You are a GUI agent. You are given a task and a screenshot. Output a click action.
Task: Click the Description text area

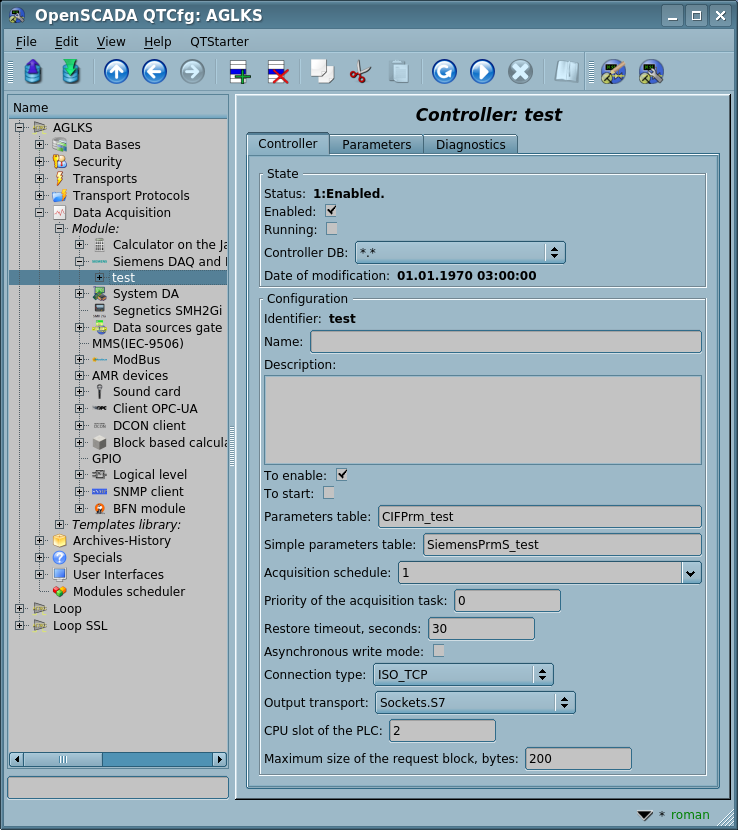[x=483, y=420]
